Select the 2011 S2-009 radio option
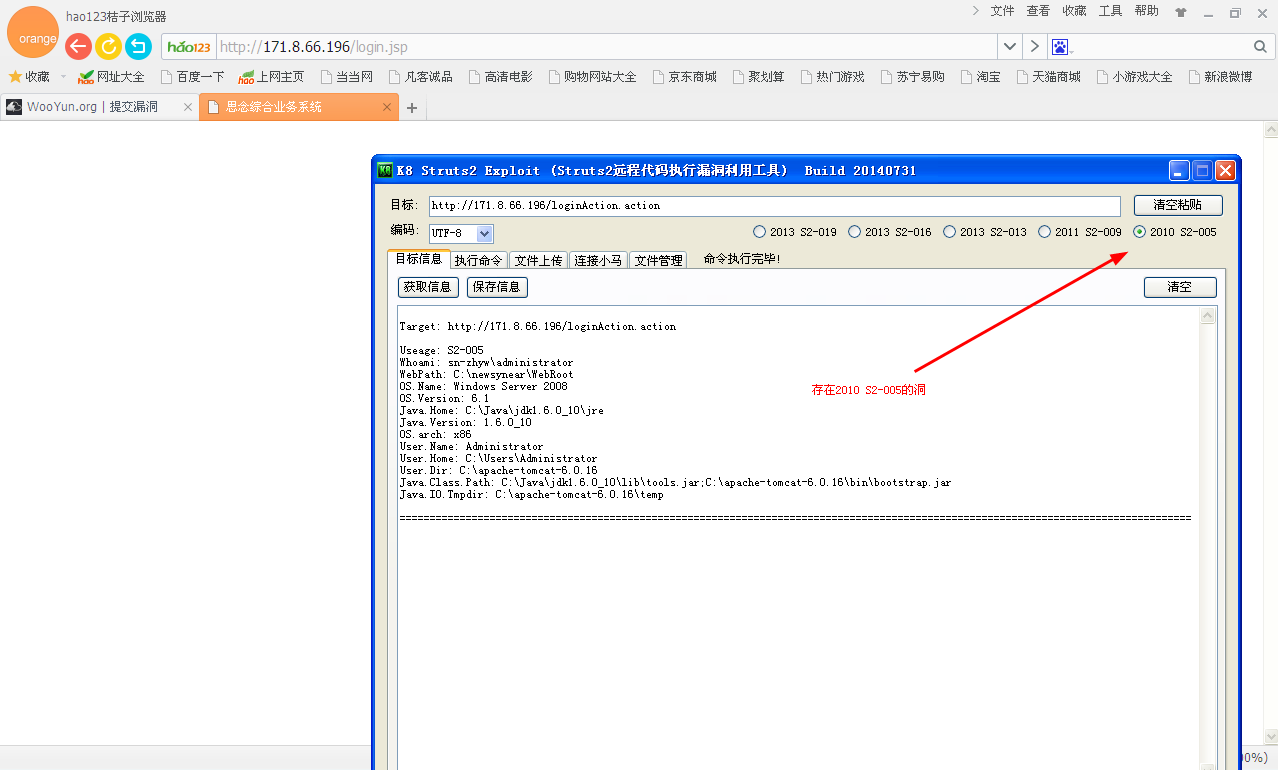This screenshot has width=1278, height=770. (1080, 232)
